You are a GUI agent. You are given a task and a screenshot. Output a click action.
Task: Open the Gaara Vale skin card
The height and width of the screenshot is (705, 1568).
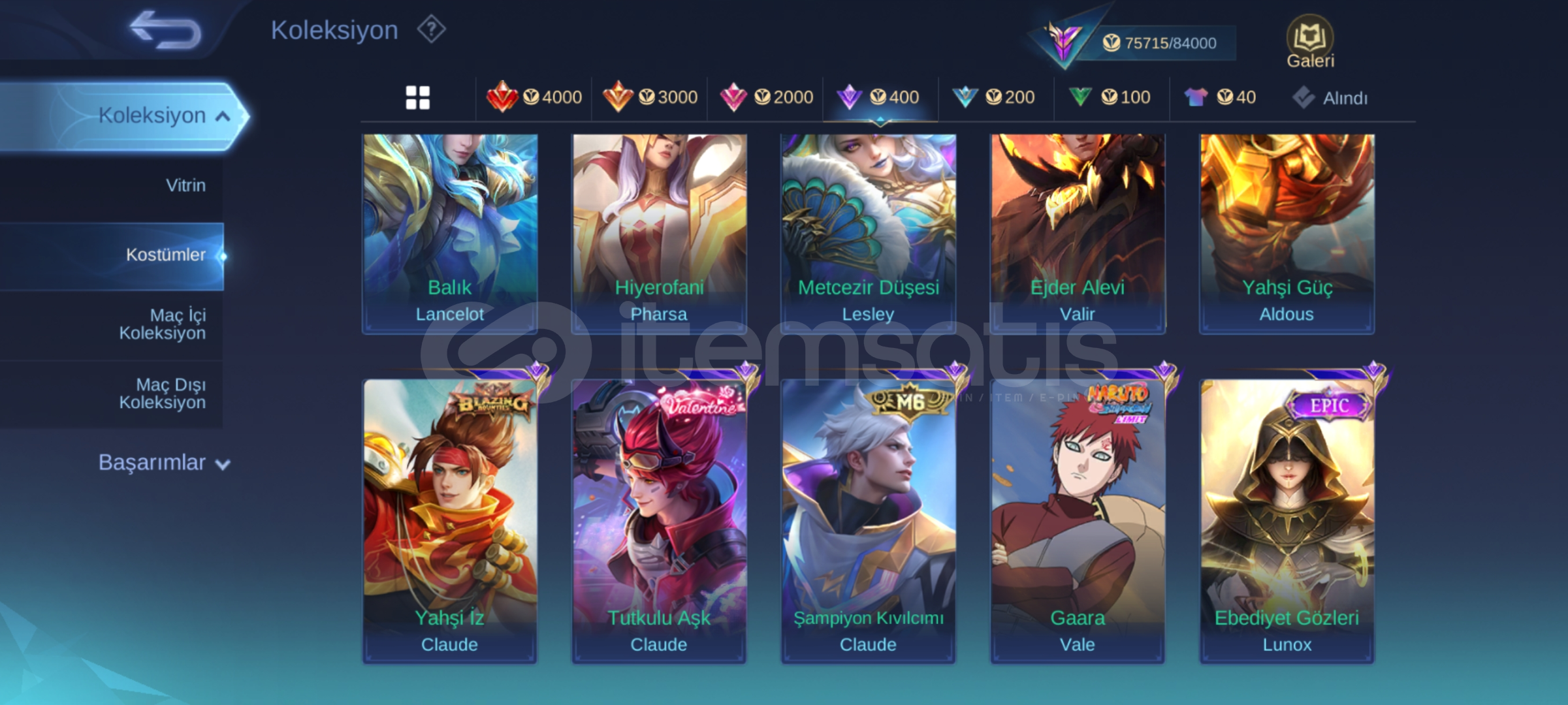[1078, 521]
